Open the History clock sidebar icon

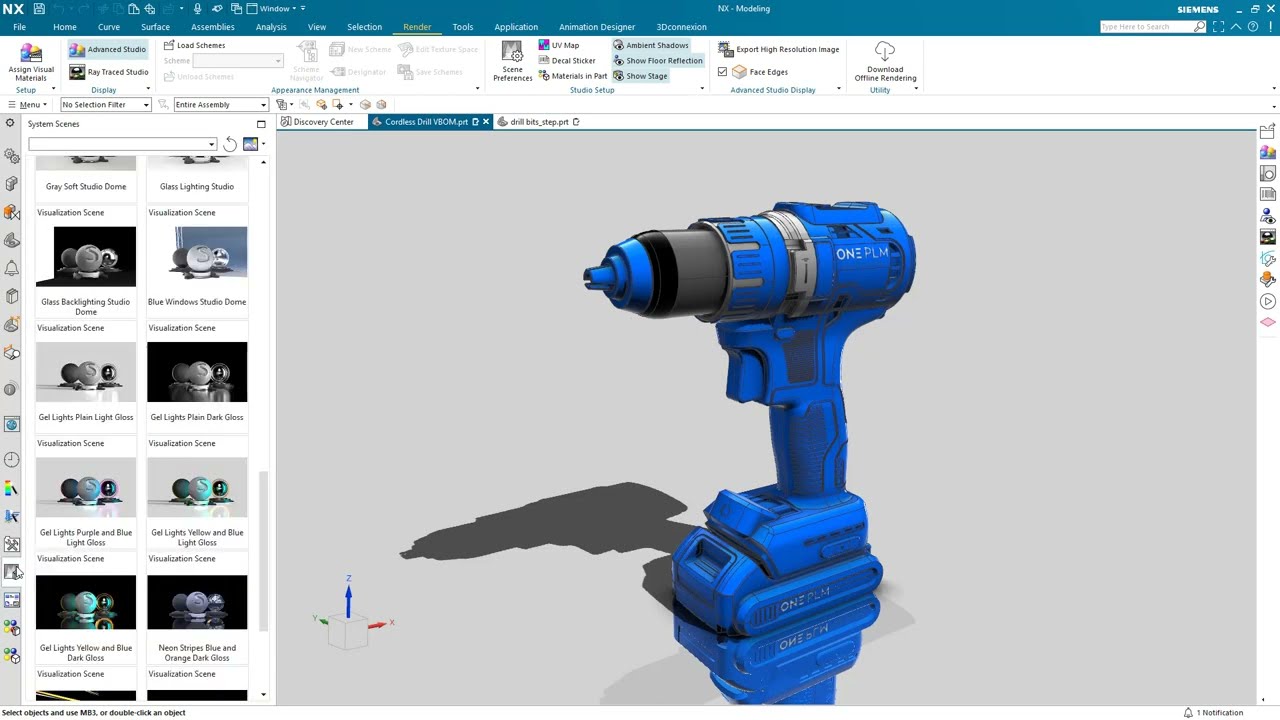(x=12, y=459)
